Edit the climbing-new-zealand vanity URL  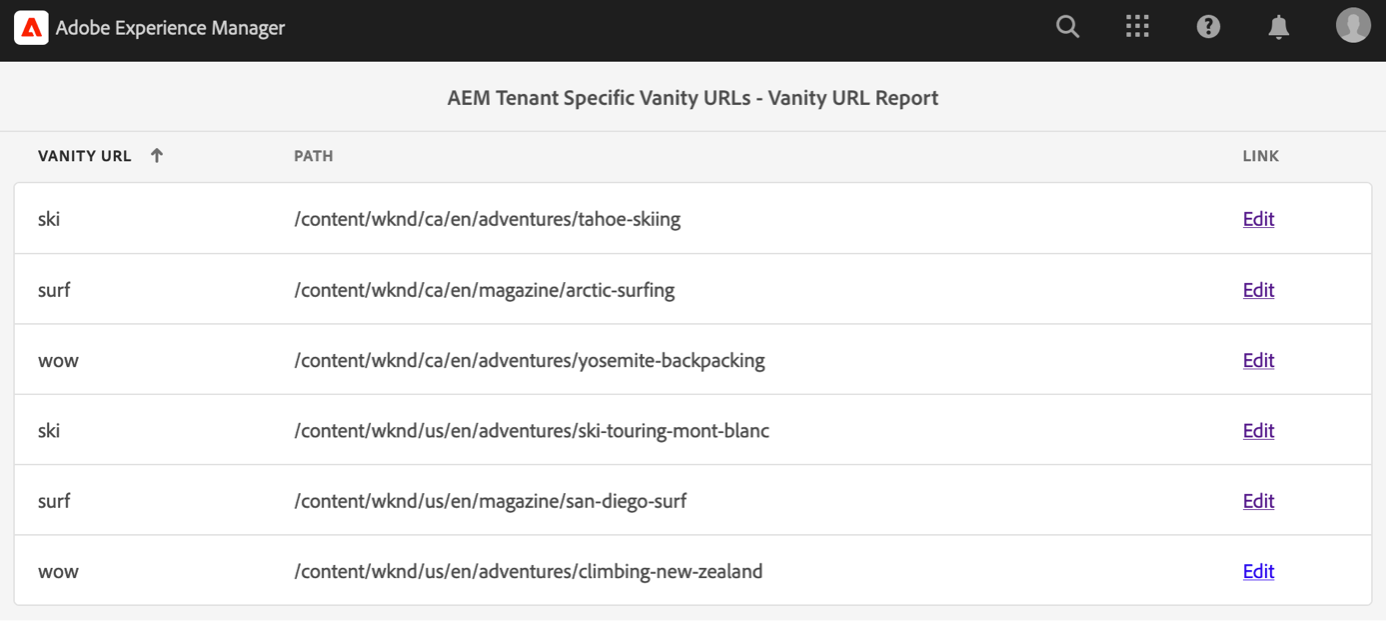click(x=1258, y=571)
